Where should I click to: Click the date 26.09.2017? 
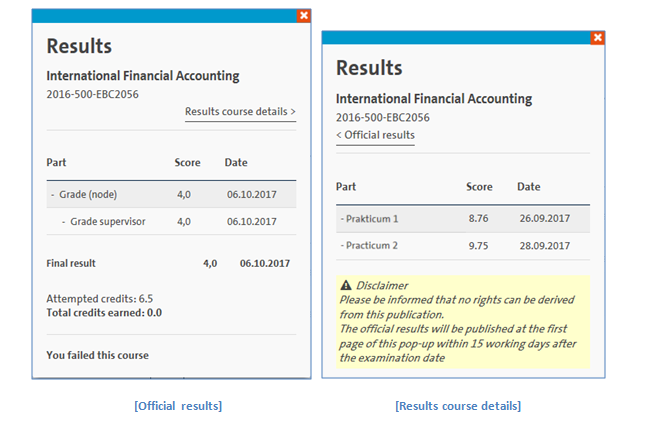click(x=545, y=218)
